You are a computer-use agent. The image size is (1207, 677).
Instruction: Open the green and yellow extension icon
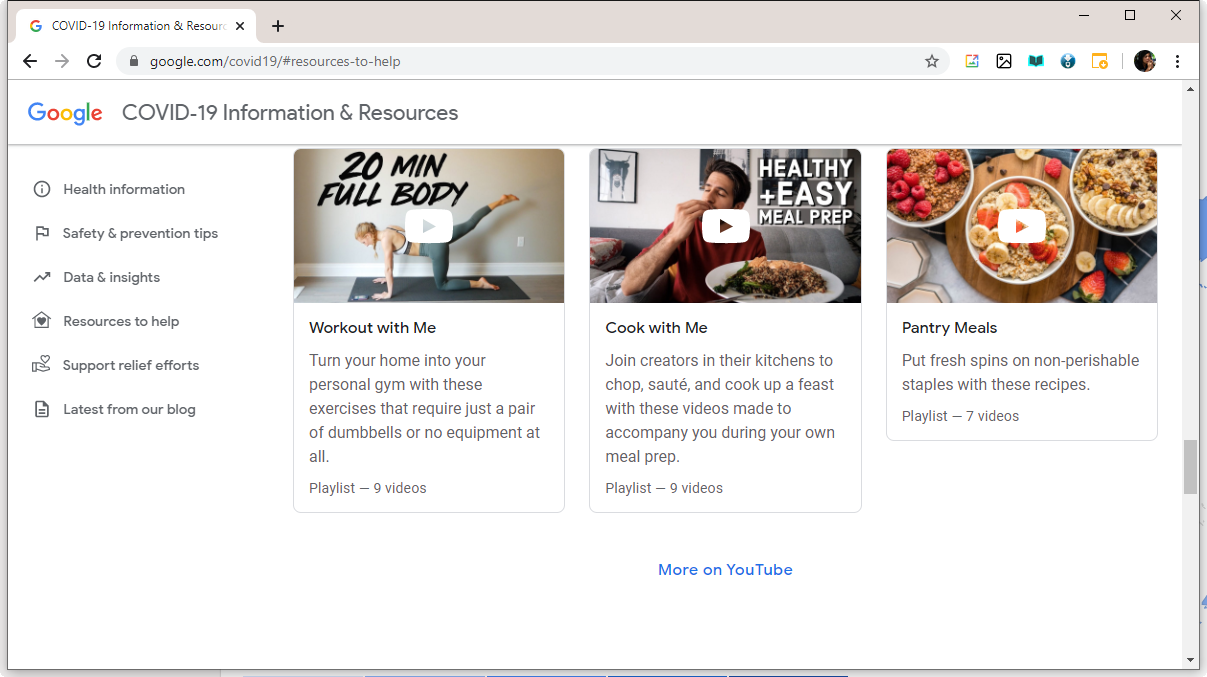972,61
